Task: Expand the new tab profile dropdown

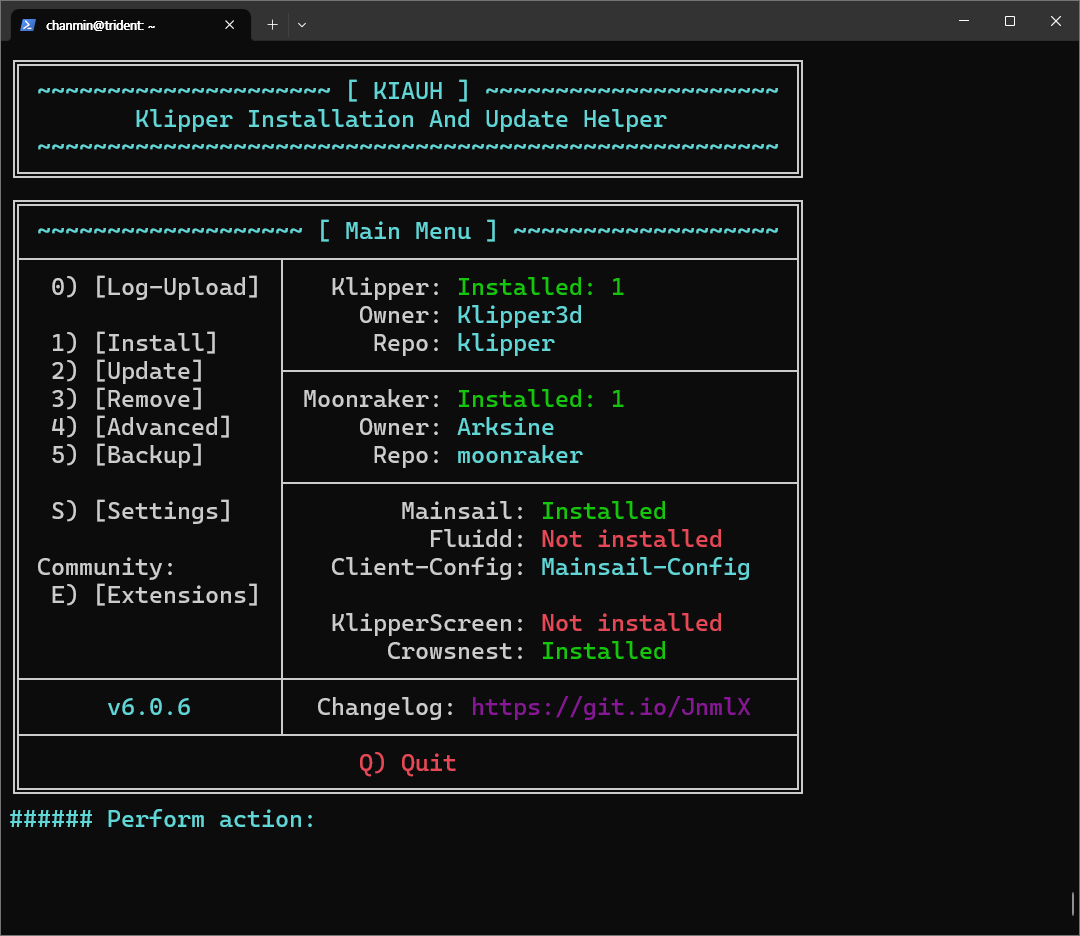Action: [302, 25]
